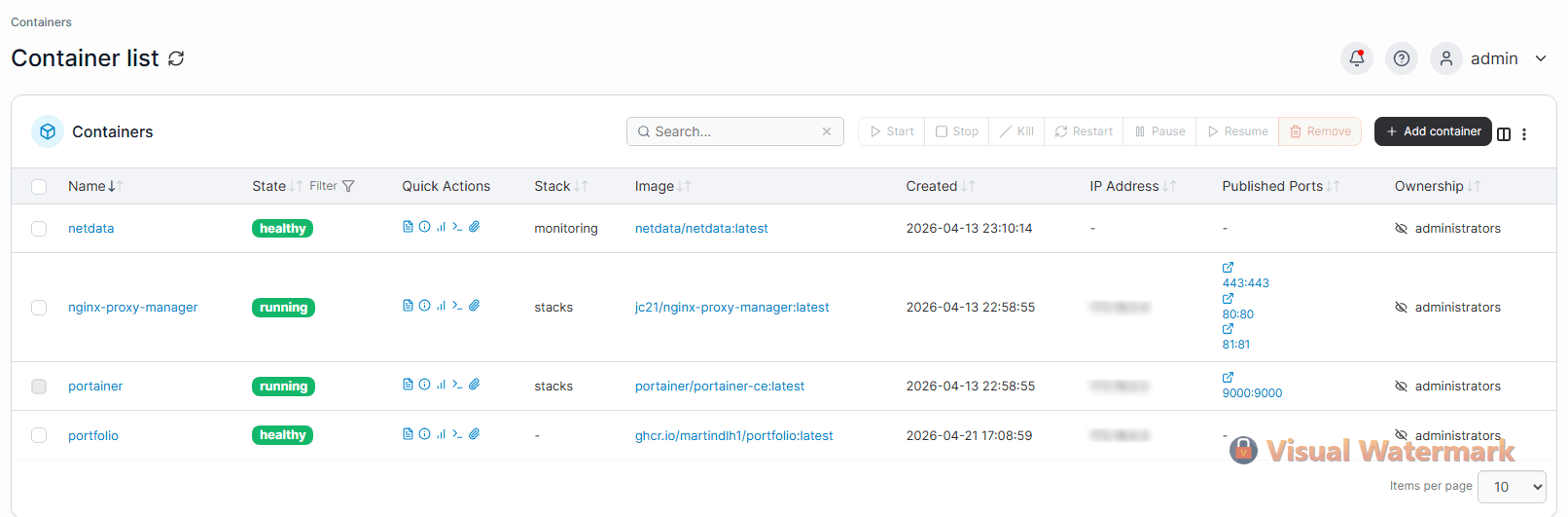Click Add container button

point(1433,131)
